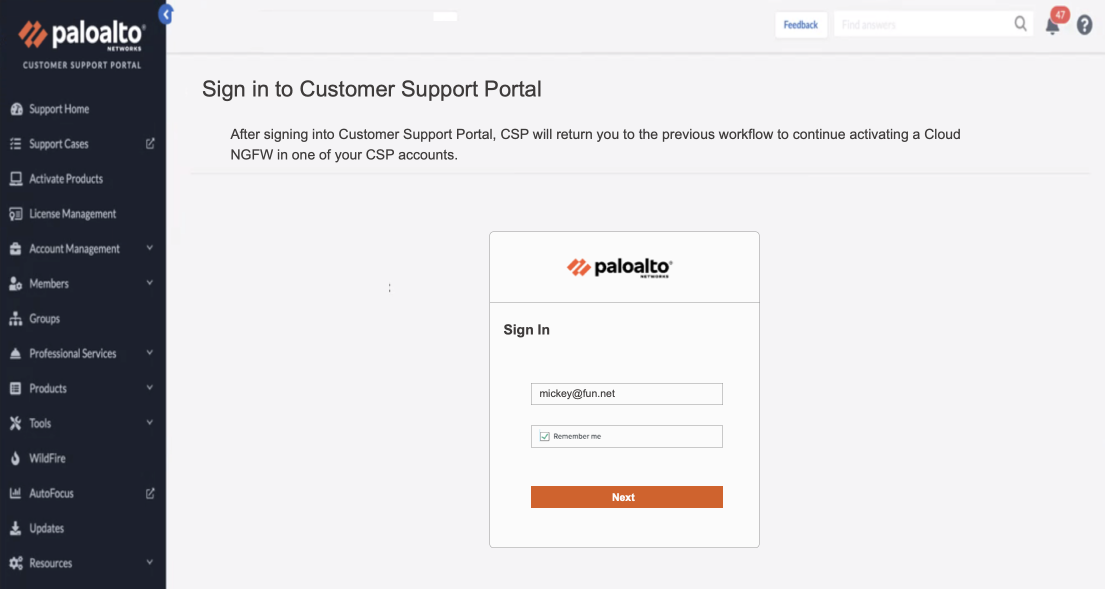Click the Updates download icon

[15, 528]
